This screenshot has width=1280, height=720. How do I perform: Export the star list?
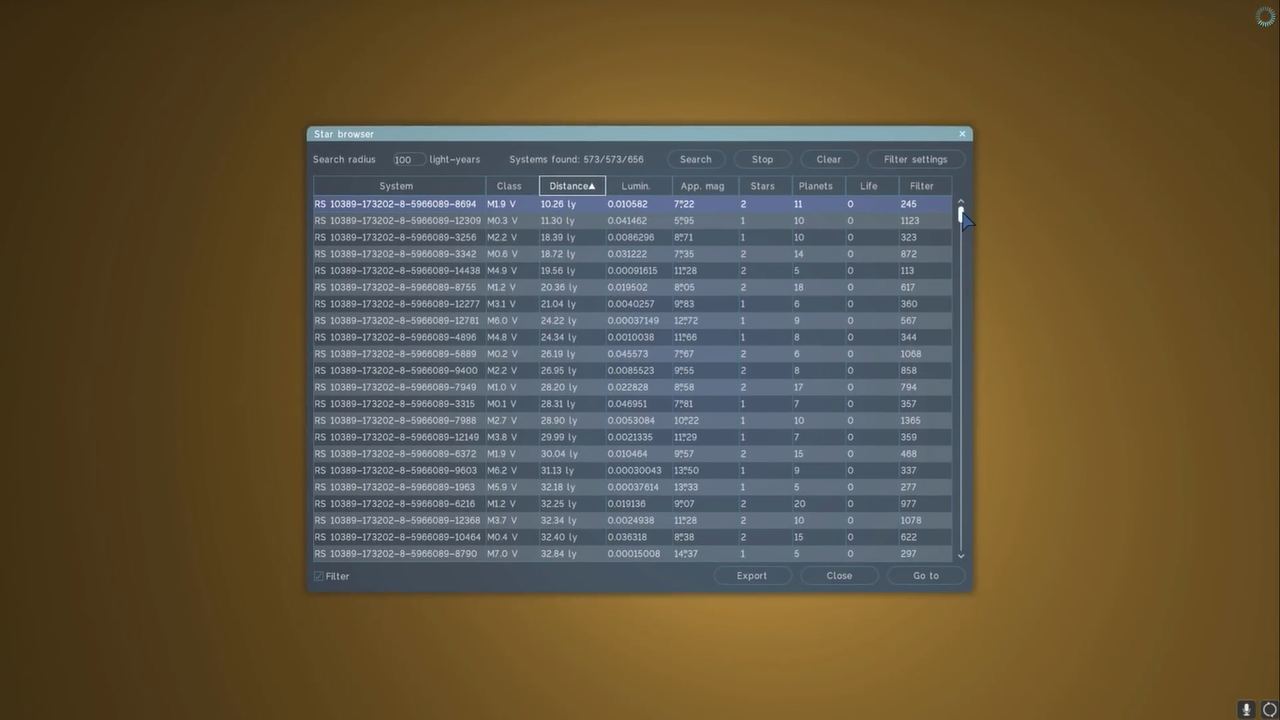[x=752, y=576]
